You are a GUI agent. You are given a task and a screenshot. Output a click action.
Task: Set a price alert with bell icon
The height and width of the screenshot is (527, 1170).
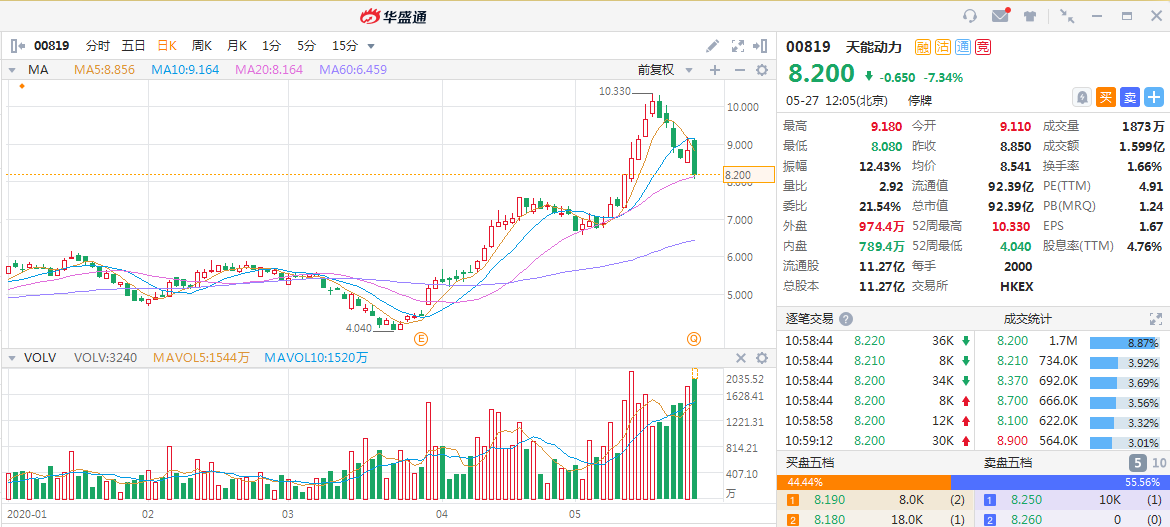coord(1081,97)
